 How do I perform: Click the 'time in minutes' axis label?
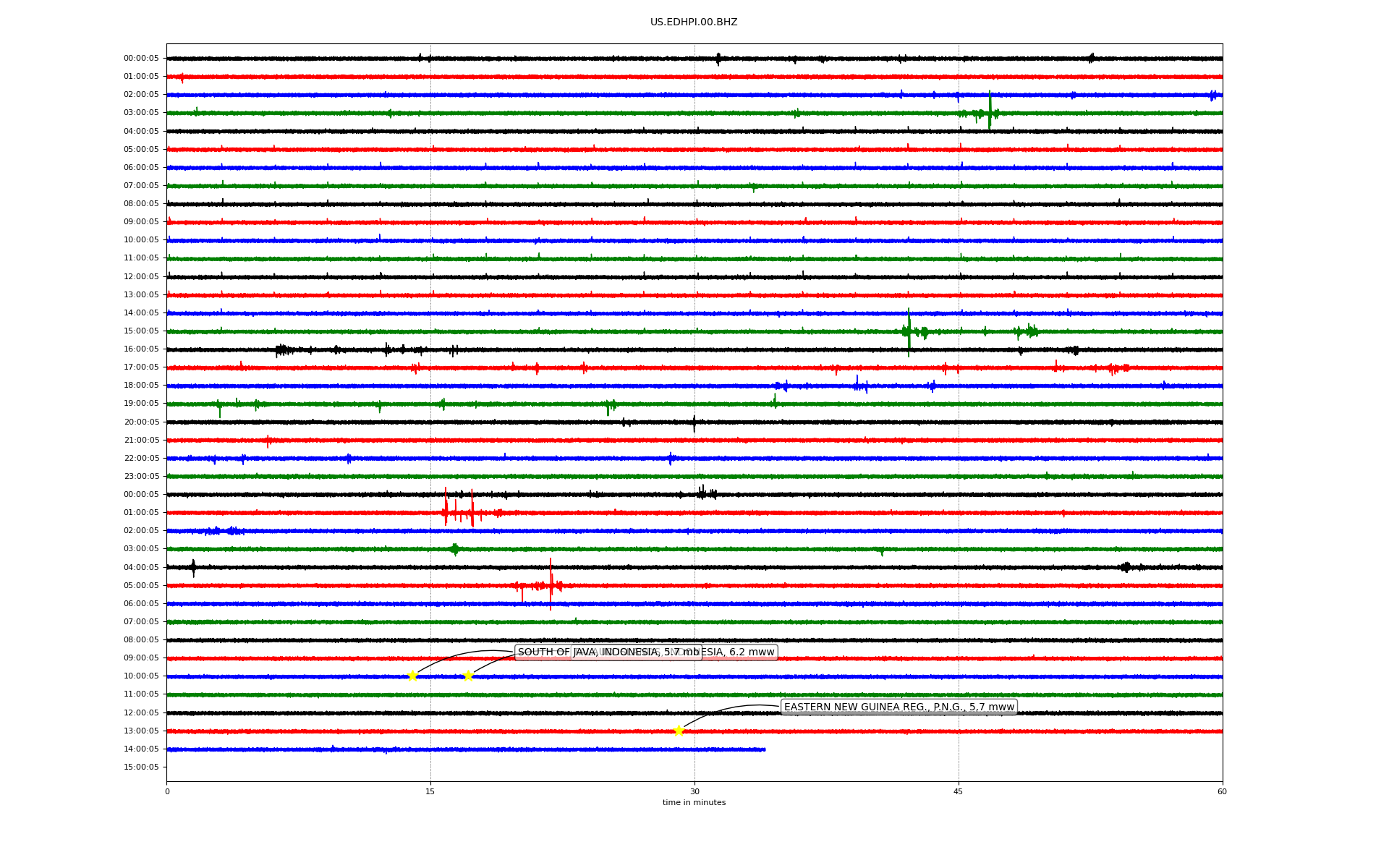694,802
